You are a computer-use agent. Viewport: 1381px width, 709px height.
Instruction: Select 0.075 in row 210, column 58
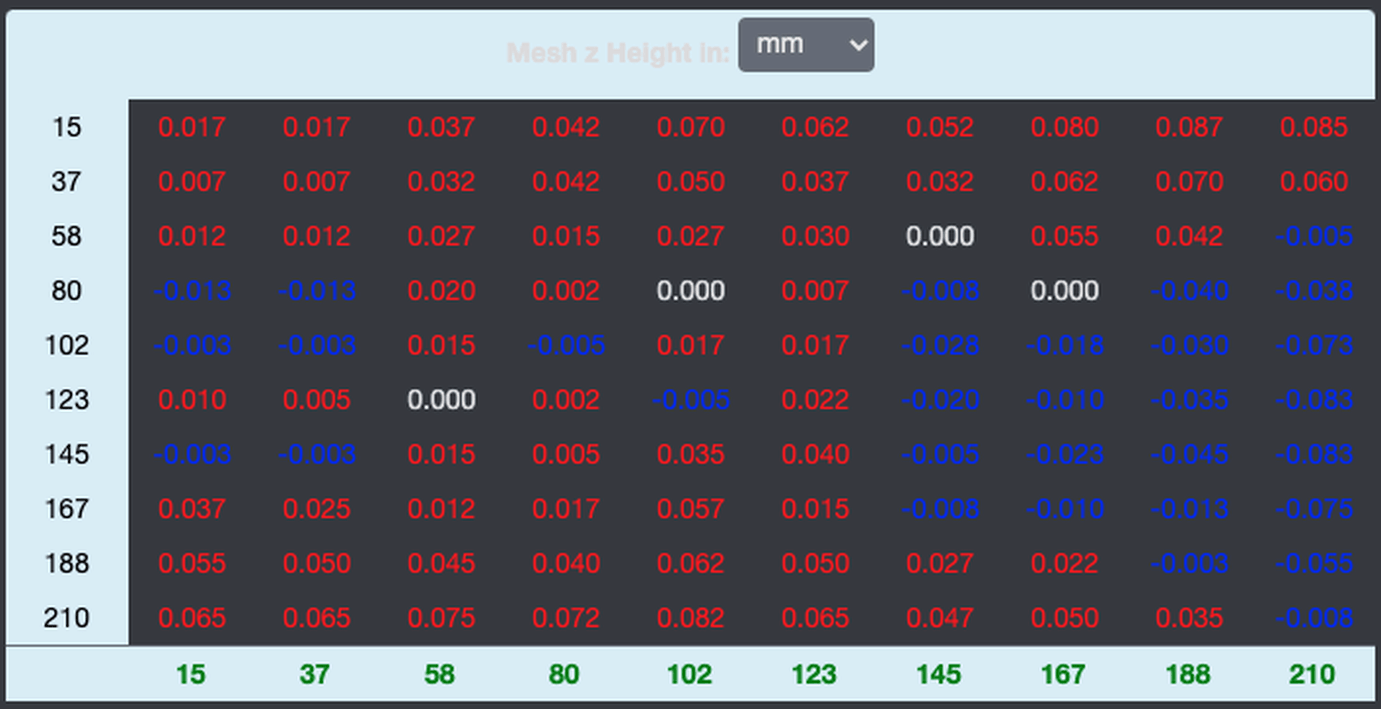click(x=442, y=618)
